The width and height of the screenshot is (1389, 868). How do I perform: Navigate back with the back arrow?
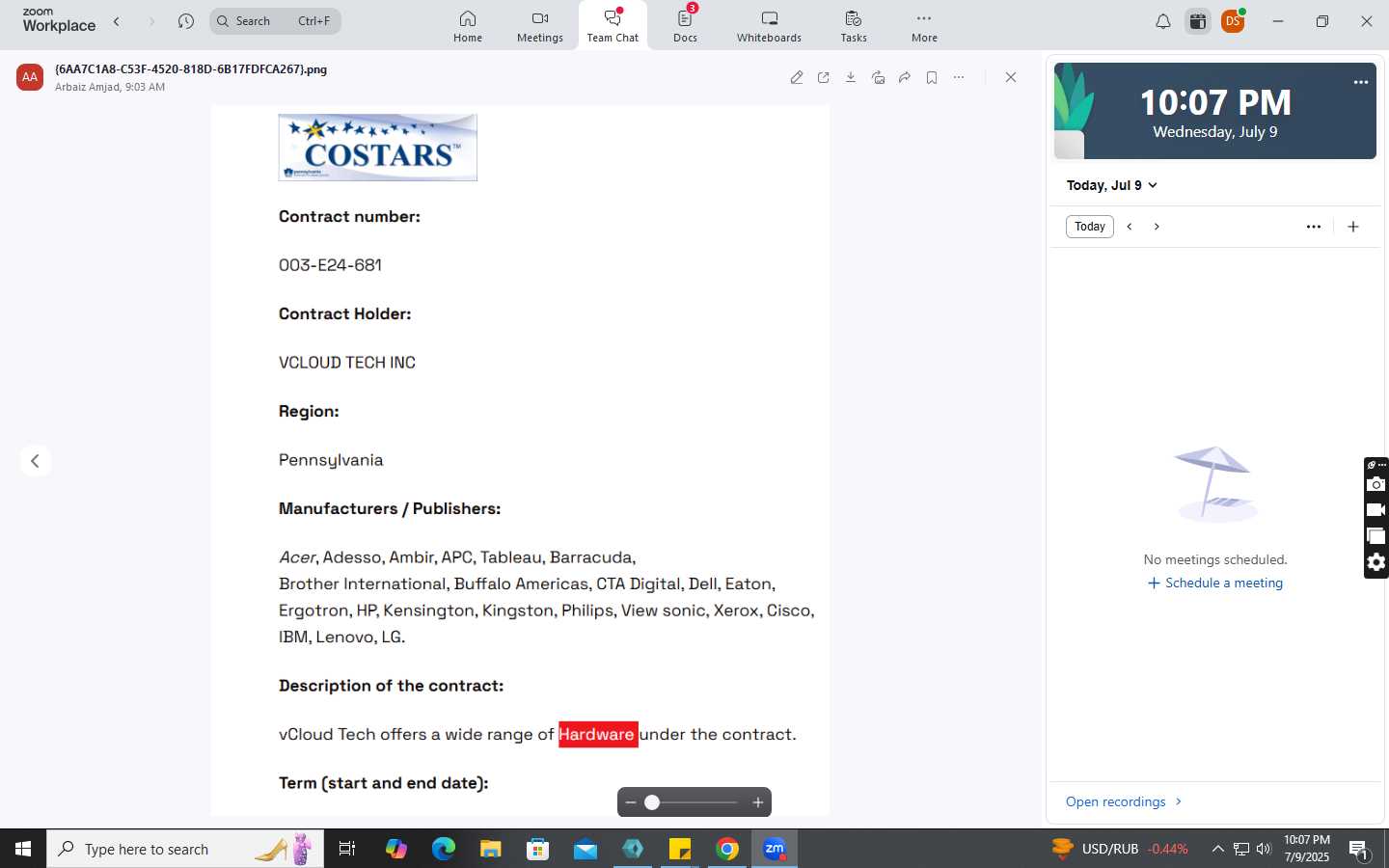pyautogui.click(x=117, y=21)
